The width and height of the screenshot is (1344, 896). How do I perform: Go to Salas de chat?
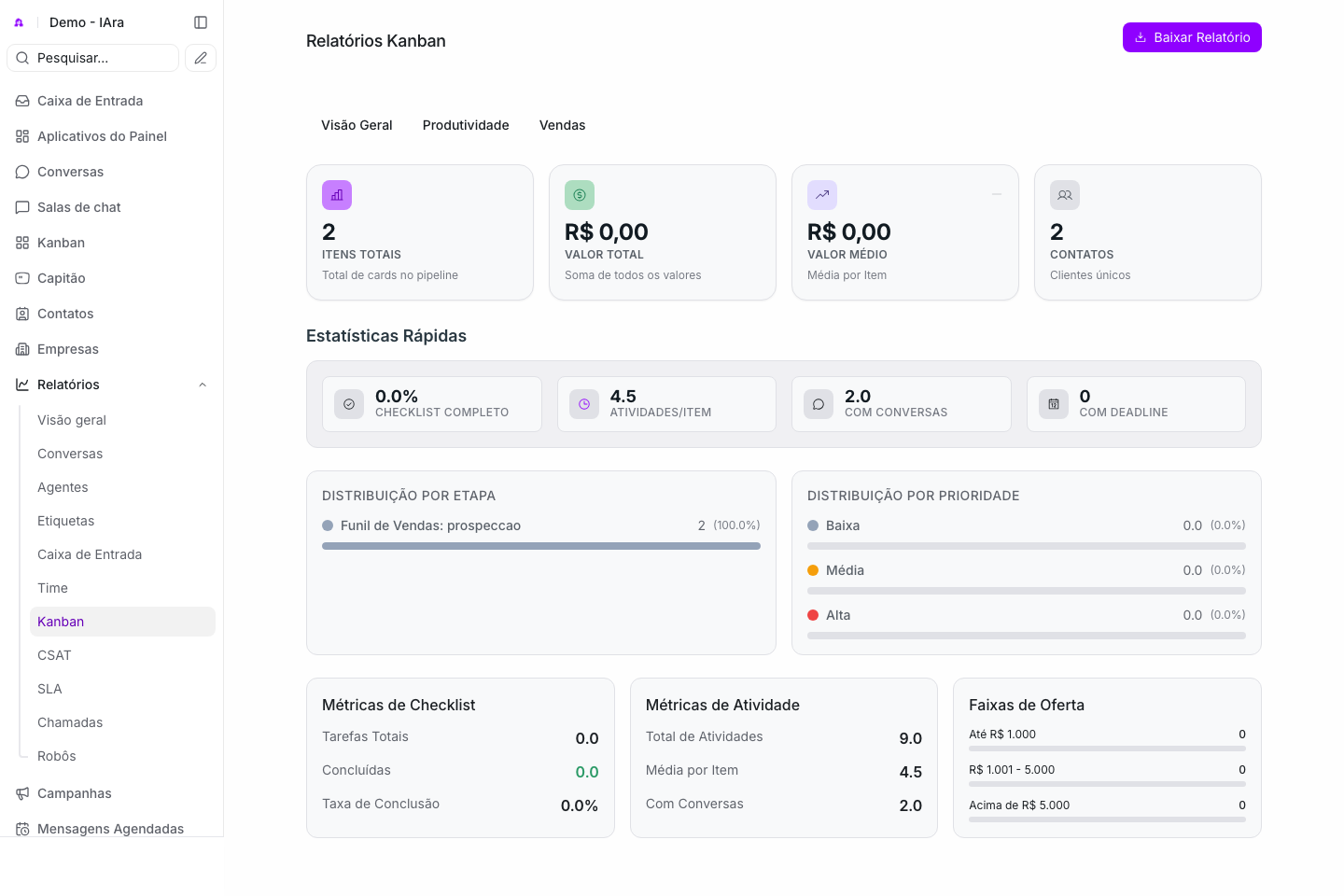(x=112, y=207)
